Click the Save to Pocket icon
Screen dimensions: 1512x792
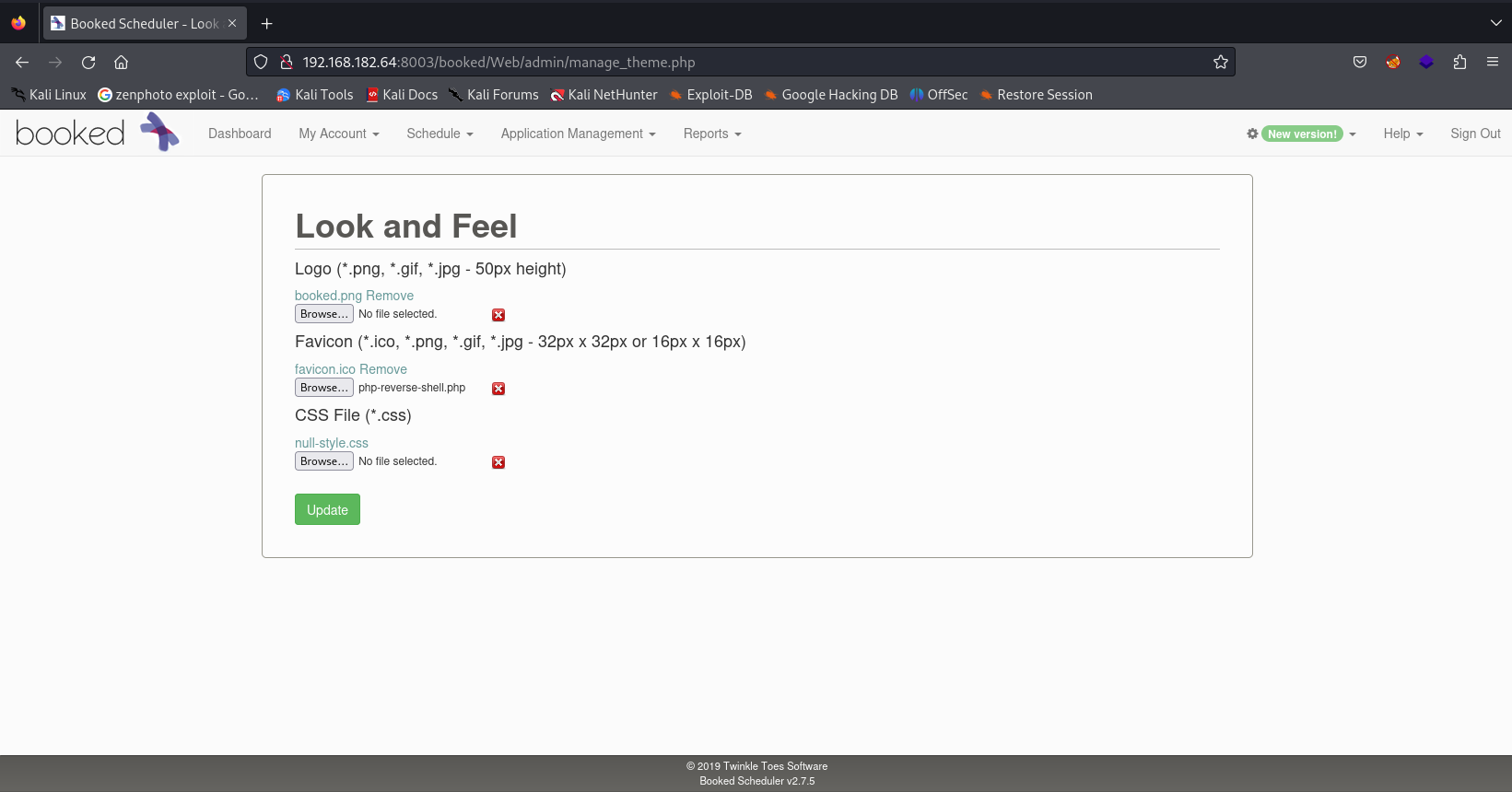coord(1360,63)
